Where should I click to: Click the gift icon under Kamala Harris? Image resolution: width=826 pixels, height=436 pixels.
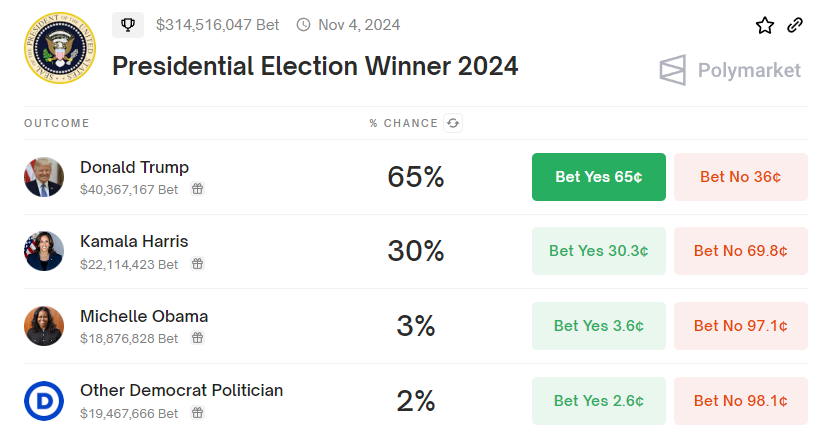[198, 264]
